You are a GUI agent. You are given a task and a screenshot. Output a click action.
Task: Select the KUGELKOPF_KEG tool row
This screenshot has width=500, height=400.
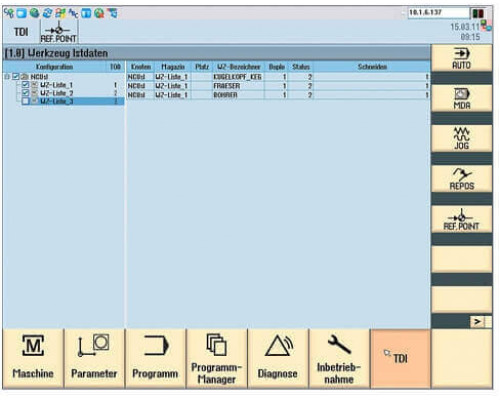[x=278, y=77]
